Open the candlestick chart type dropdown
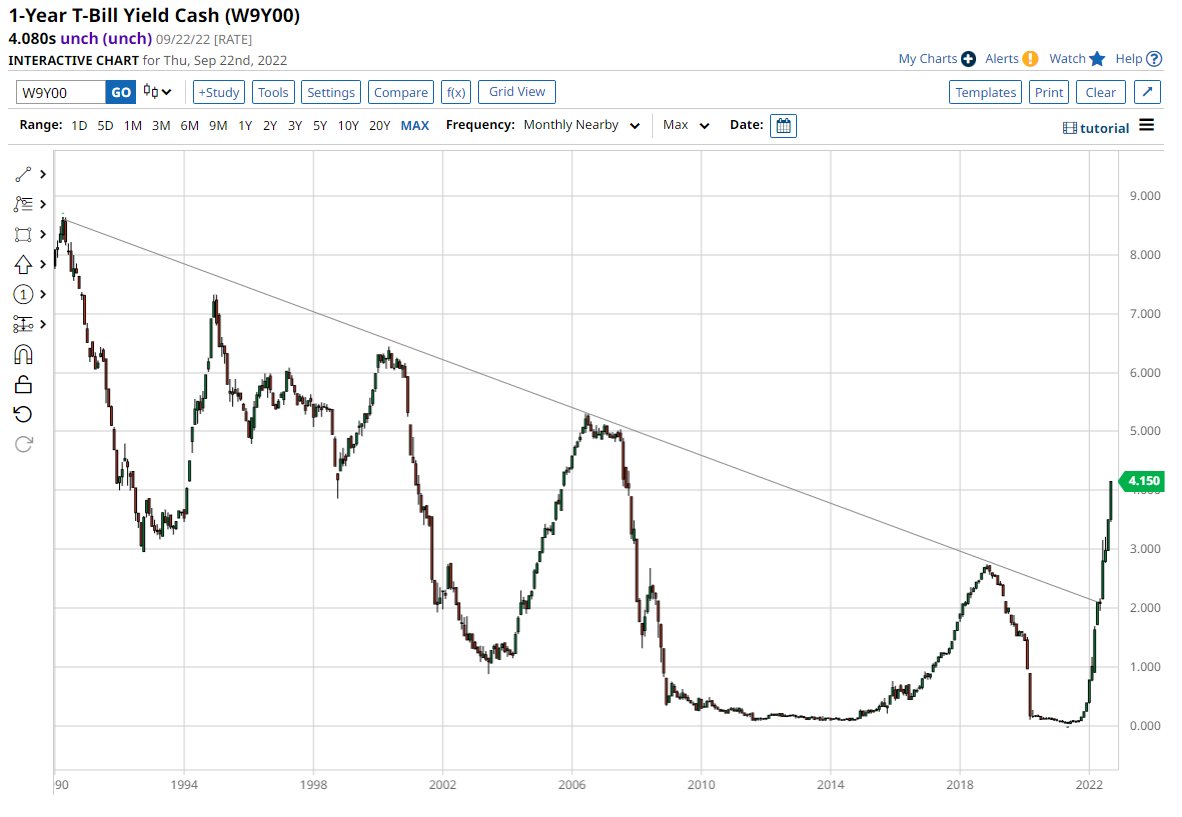1182x817 pixels. 158,92
